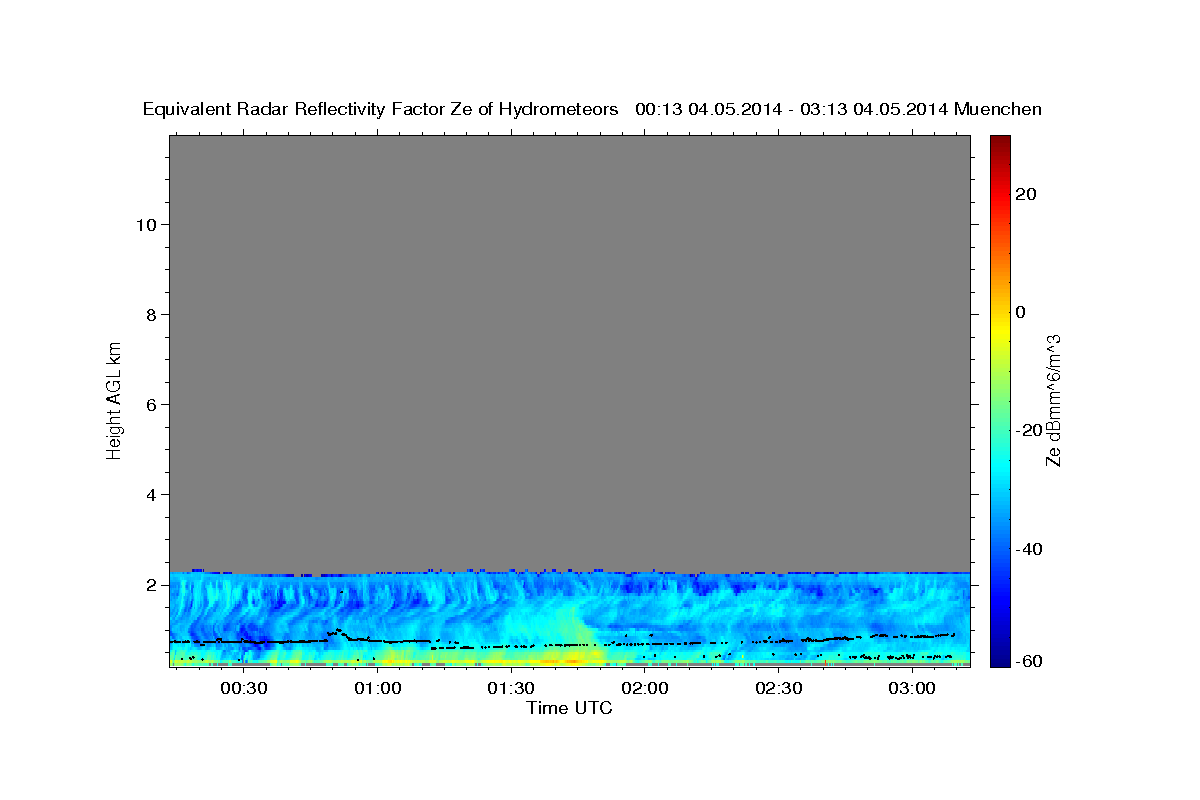The height and width of the screenshot is (800, 1200).
Task: Click the colorbar value '-40'
Action: click(x=1029, y=549)
